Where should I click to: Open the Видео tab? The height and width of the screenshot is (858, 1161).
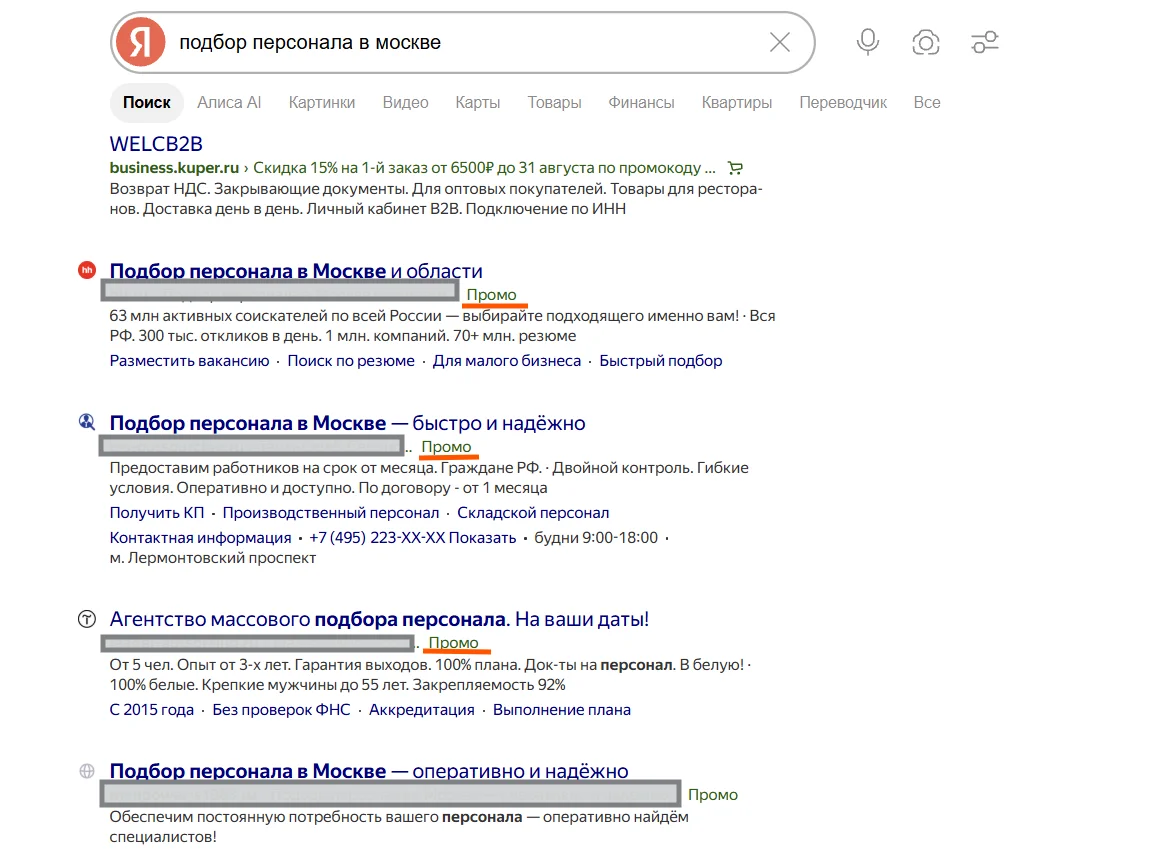(x=405, y=102)
